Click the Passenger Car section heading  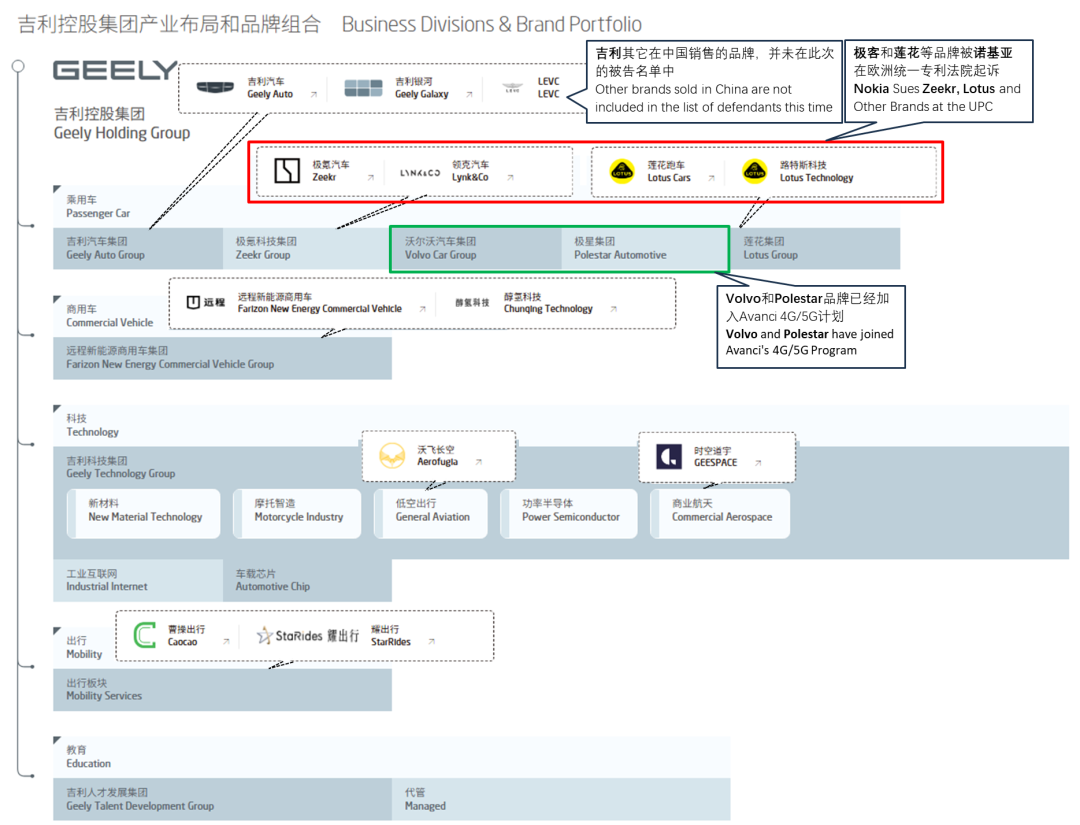click(98, 207)
